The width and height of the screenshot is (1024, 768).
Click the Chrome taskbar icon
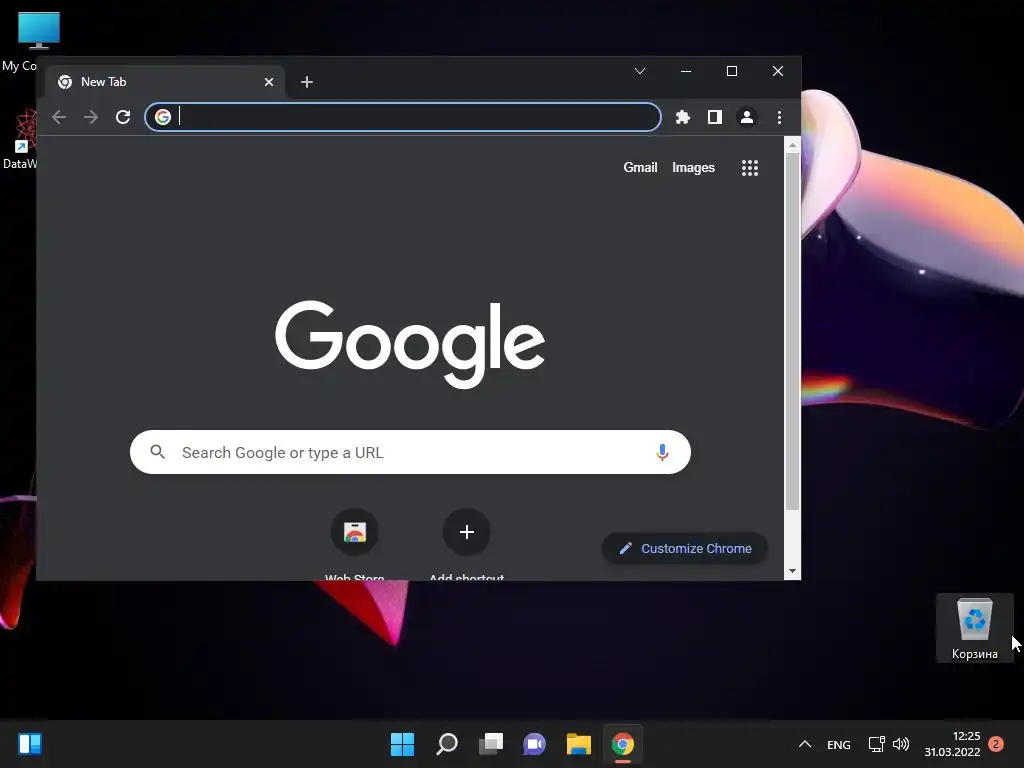coord(622,744)
